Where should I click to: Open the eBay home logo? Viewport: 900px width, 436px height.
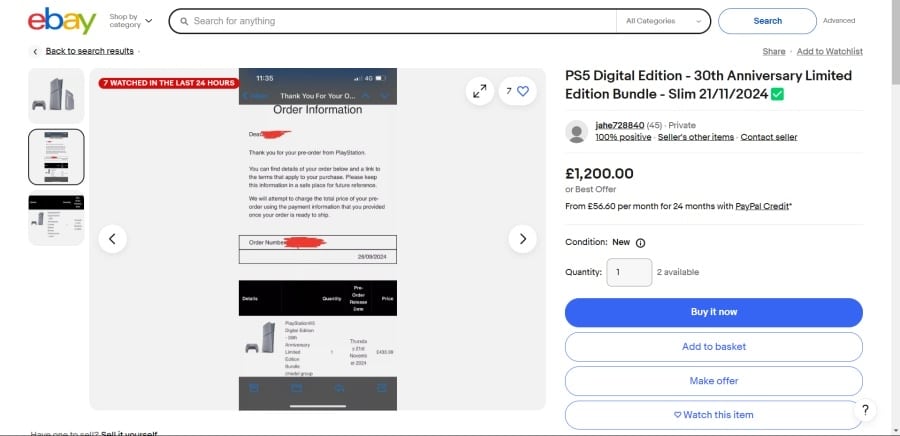[62, 21]
